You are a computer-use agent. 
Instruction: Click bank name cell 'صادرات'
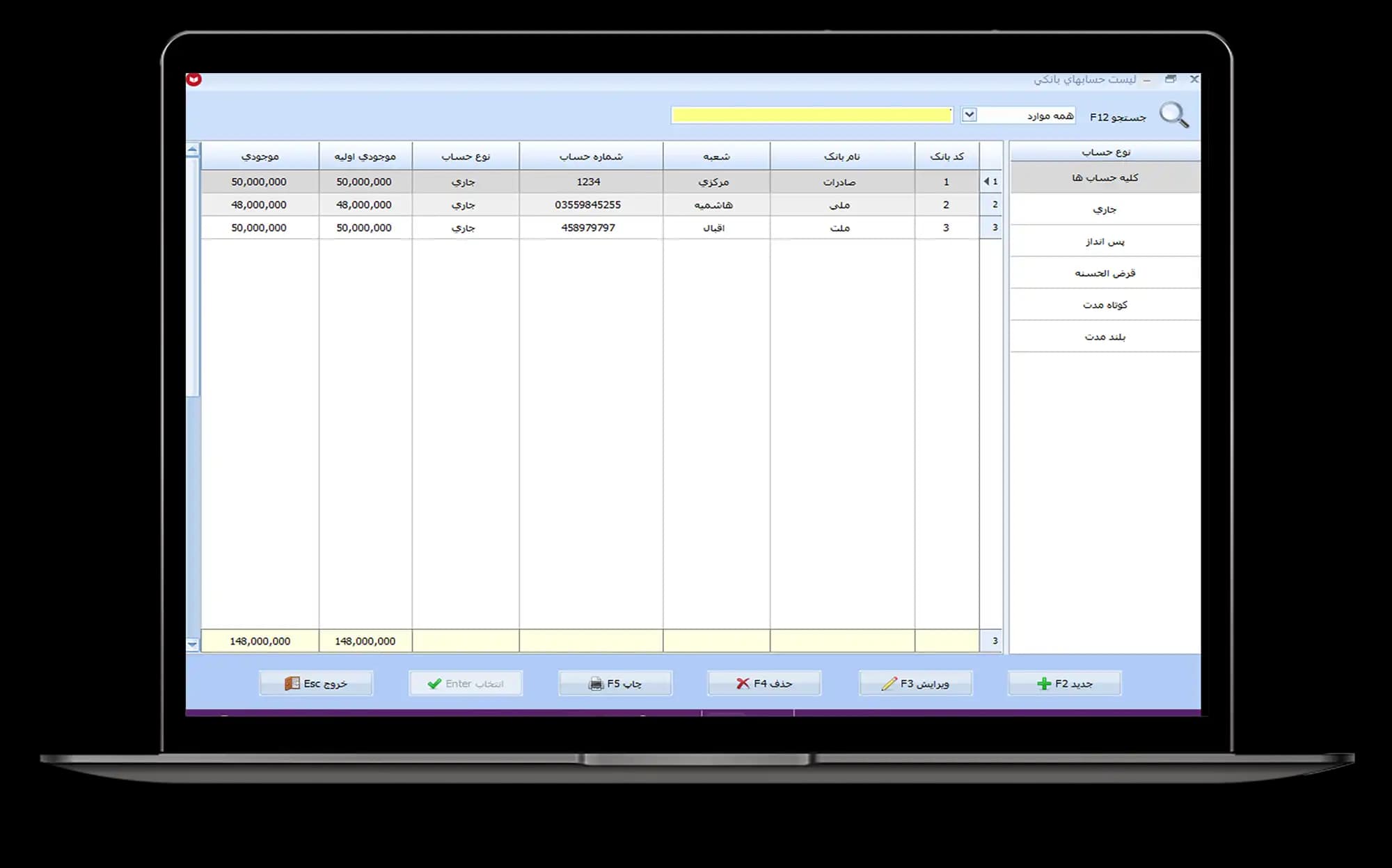click(x=842, y=182)
